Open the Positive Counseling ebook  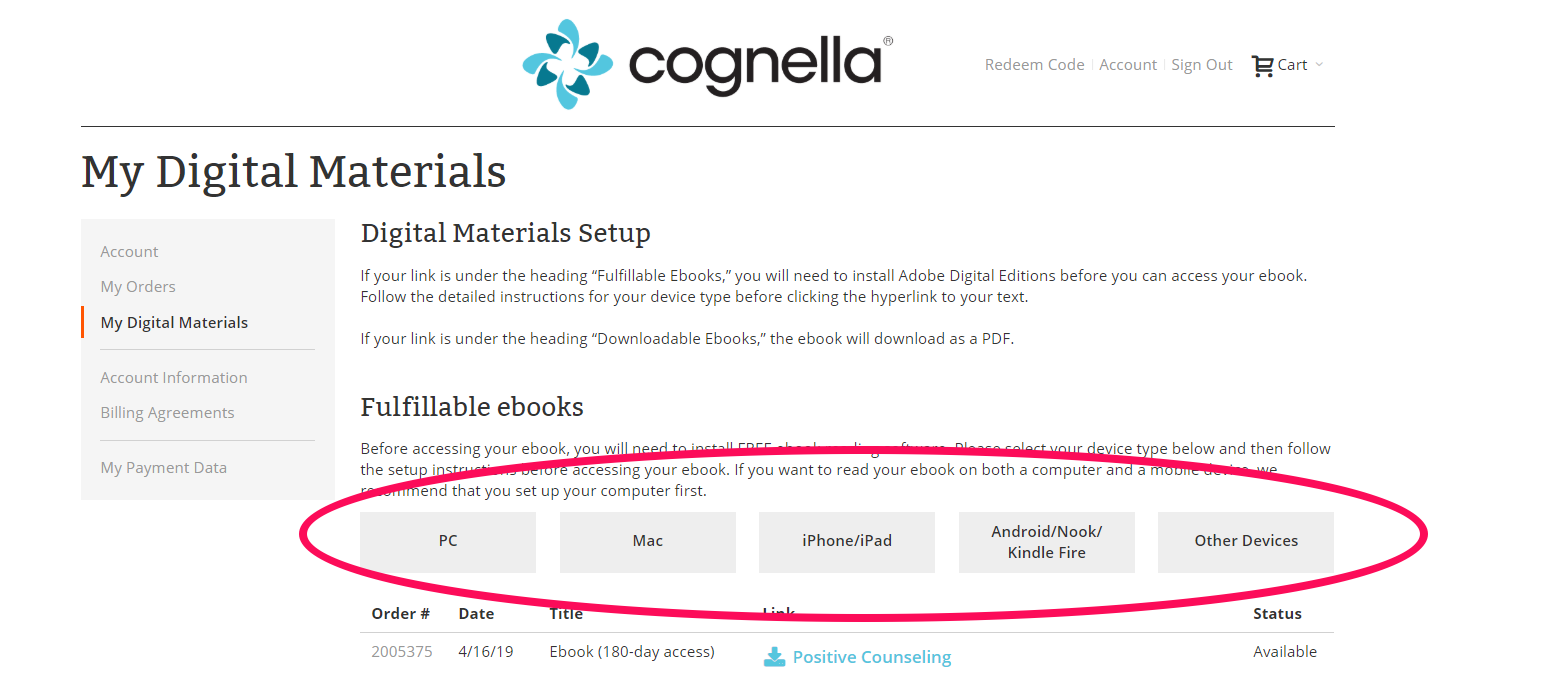(871, 657)
